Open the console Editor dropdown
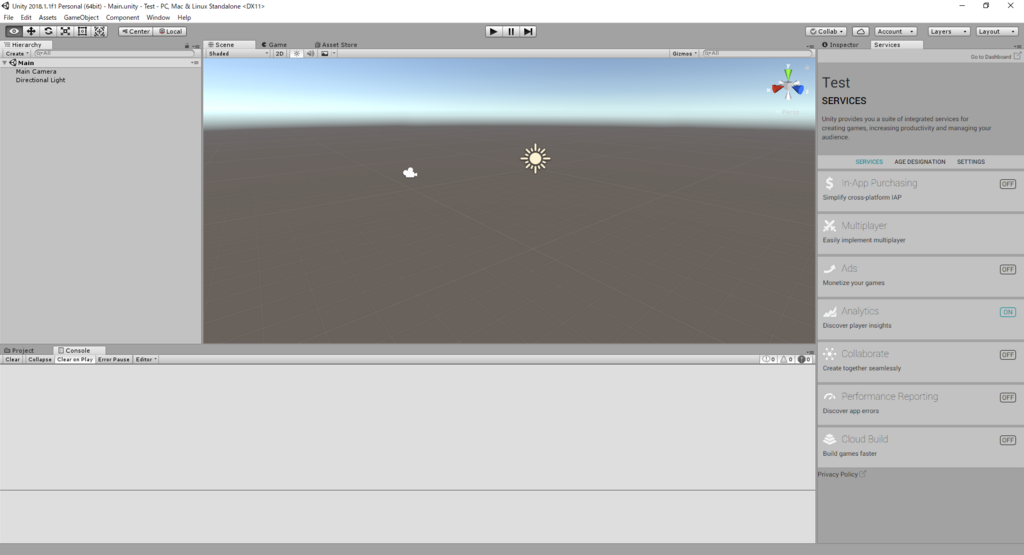The width and height of the screenshot is (1024, 555). pos(146,360)
